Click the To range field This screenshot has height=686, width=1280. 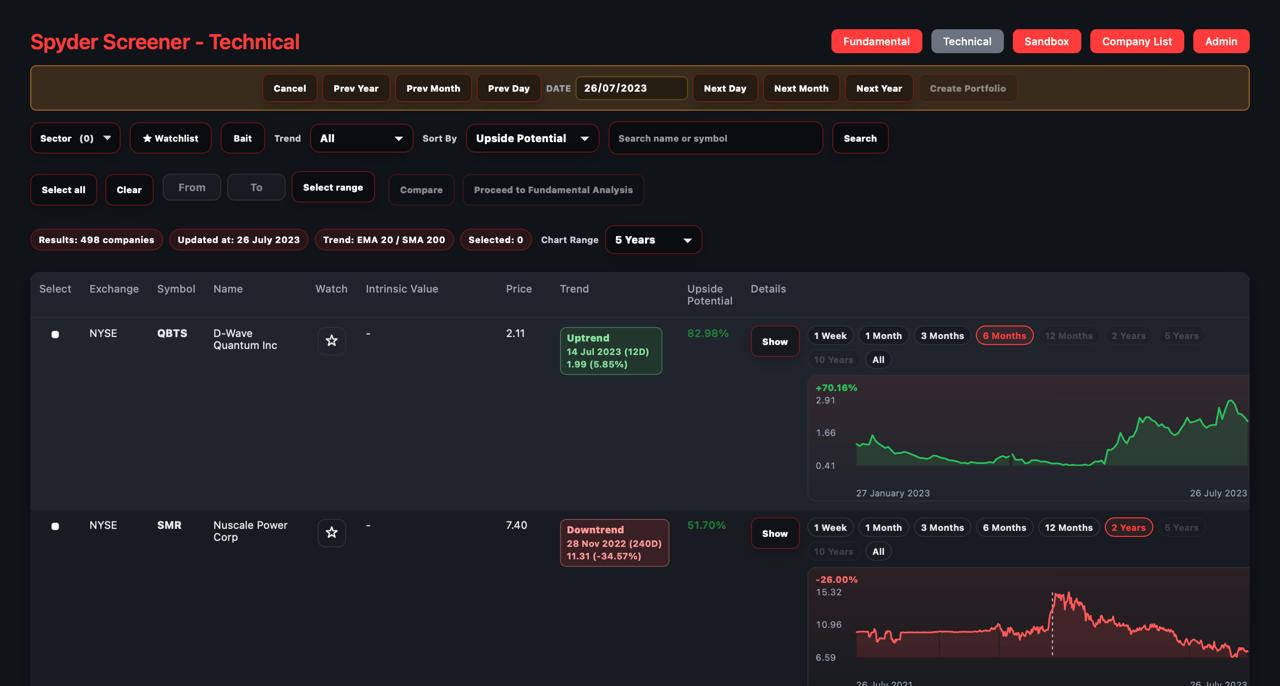[x=256, y=187]
